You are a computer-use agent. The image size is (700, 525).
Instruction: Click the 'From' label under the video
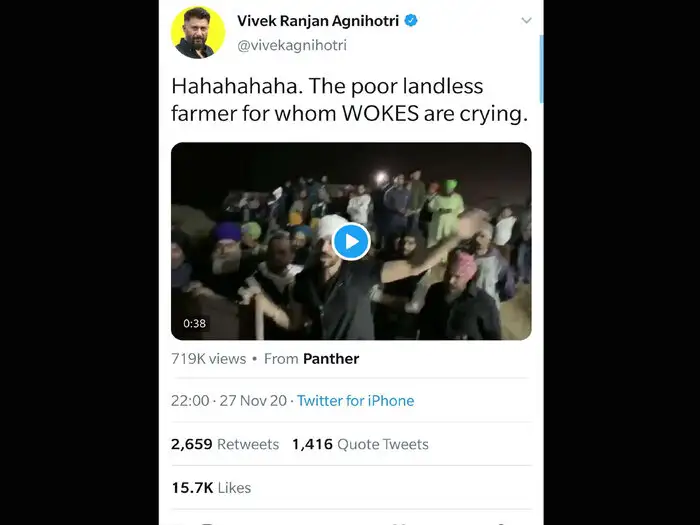[x=281, y=358]
